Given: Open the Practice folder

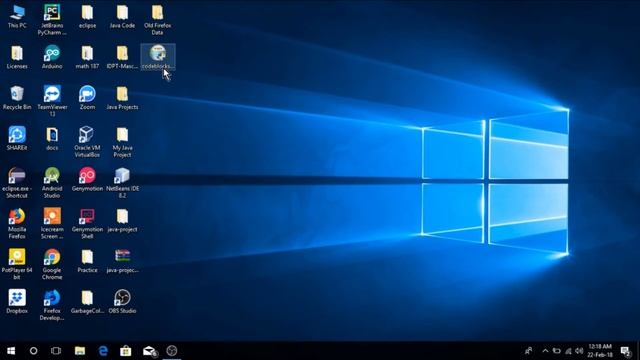Looking at the screenshot, I should pyautogui.click(x=87, y=262).
